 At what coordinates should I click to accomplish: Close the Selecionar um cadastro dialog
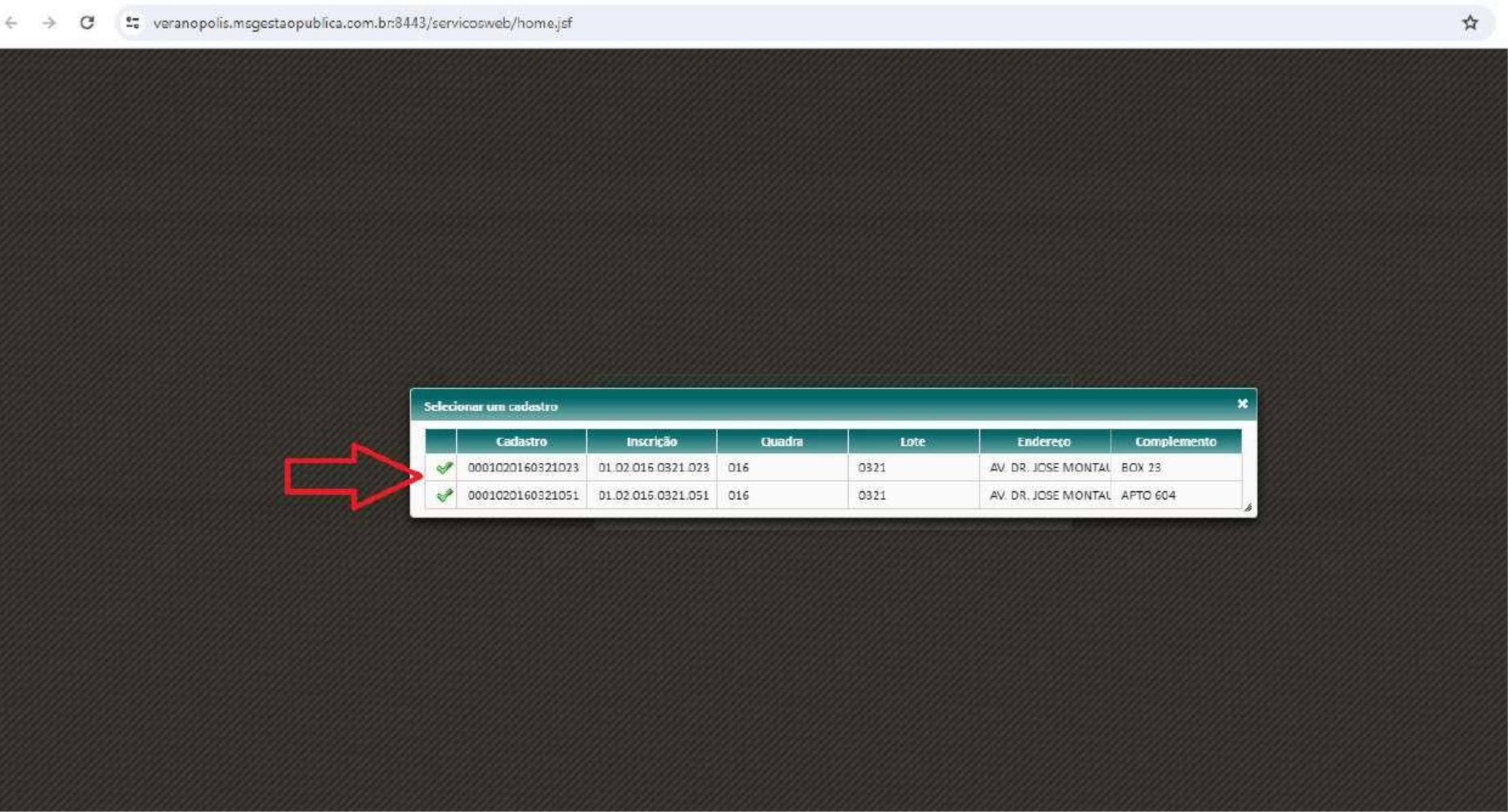coord(1242,404)
